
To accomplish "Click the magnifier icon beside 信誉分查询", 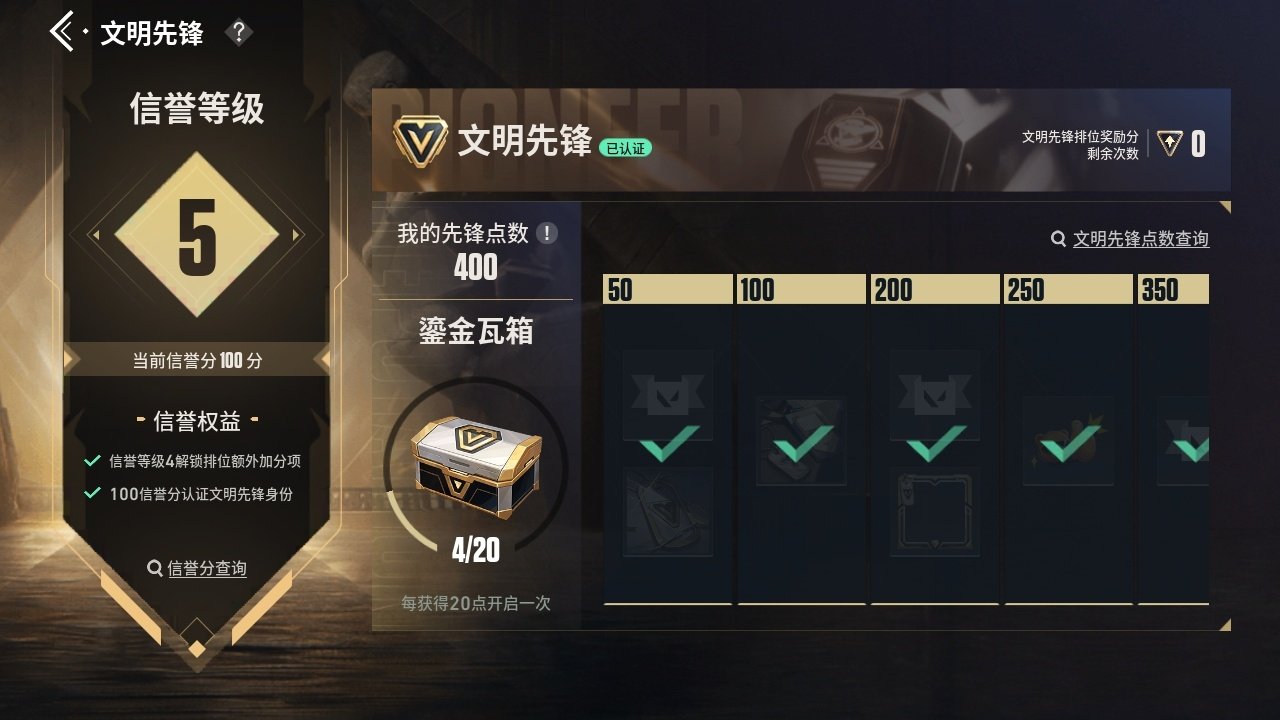I will [x=155, y=568].
